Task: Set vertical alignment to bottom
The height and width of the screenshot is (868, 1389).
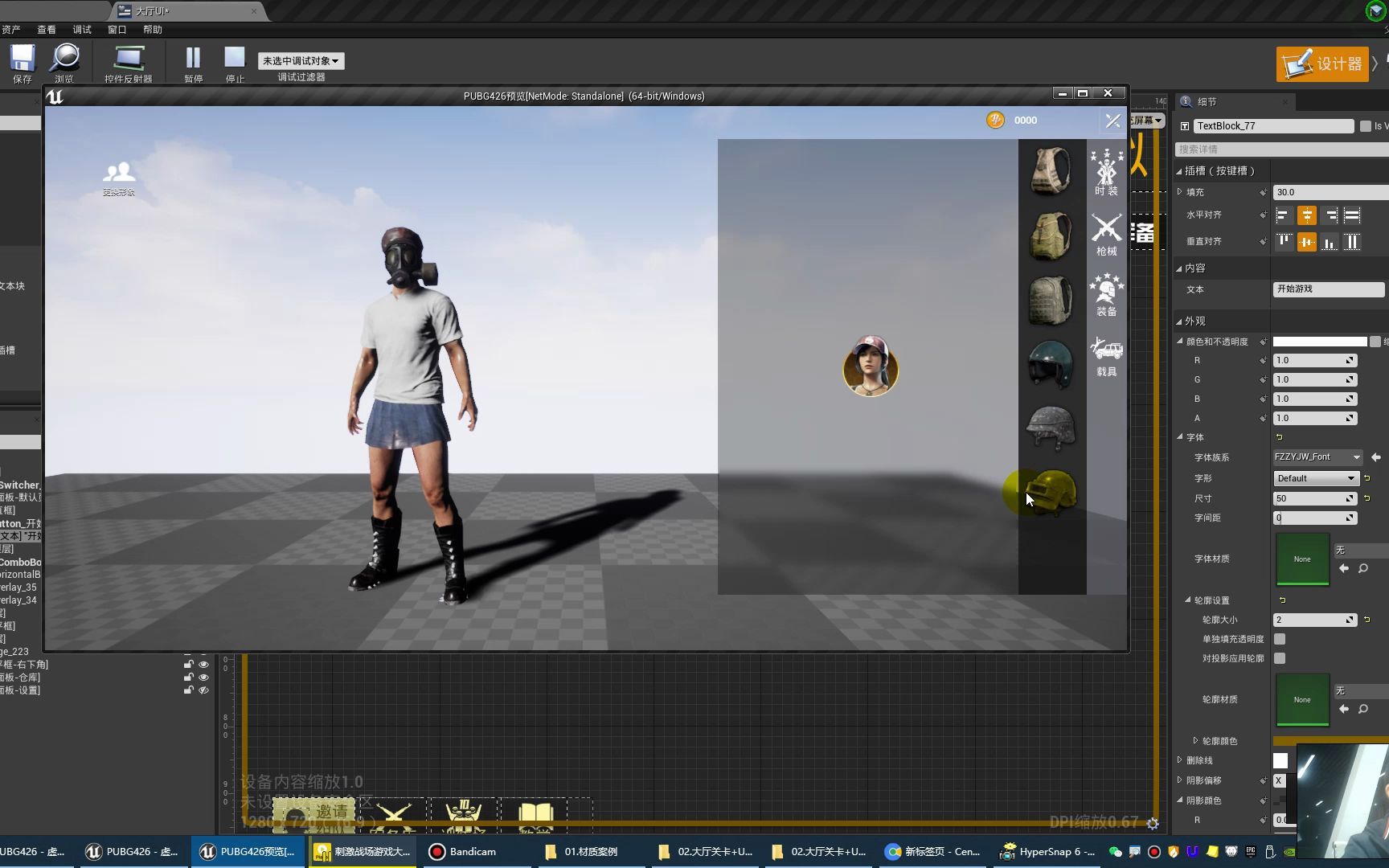Action: pyautogui.click(x=1330, y=241)
